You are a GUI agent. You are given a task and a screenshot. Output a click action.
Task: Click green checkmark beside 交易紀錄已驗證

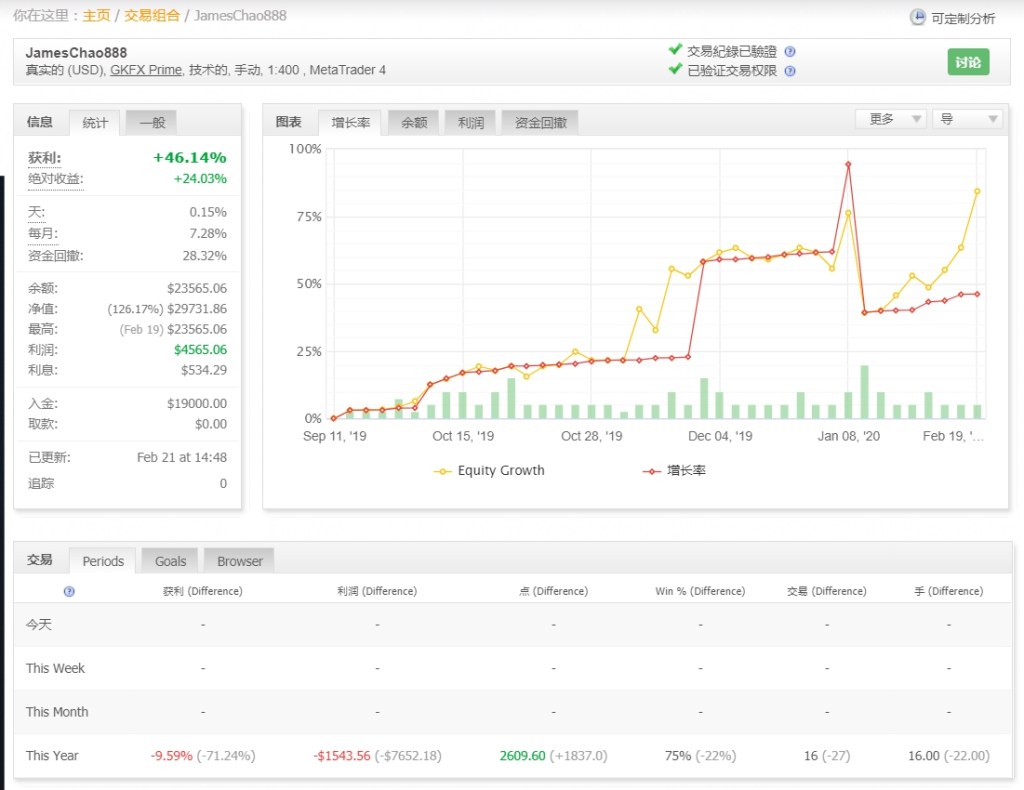tap(675, 50)
